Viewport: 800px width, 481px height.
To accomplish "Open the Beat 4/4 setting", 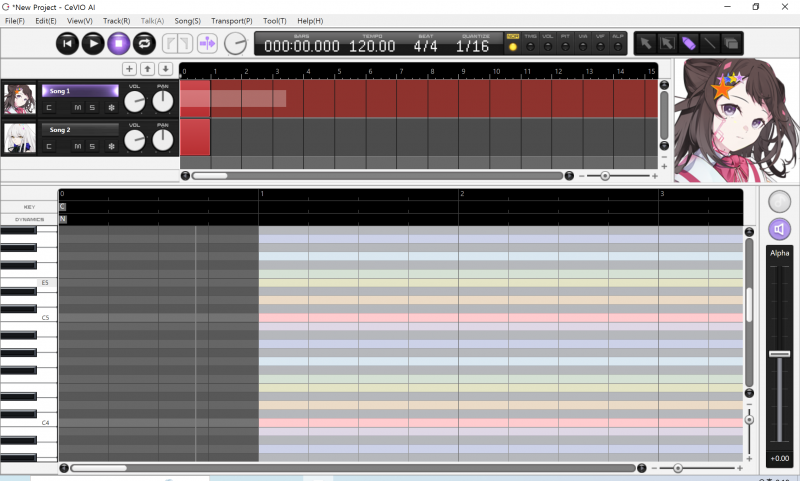I will [425, 46].
